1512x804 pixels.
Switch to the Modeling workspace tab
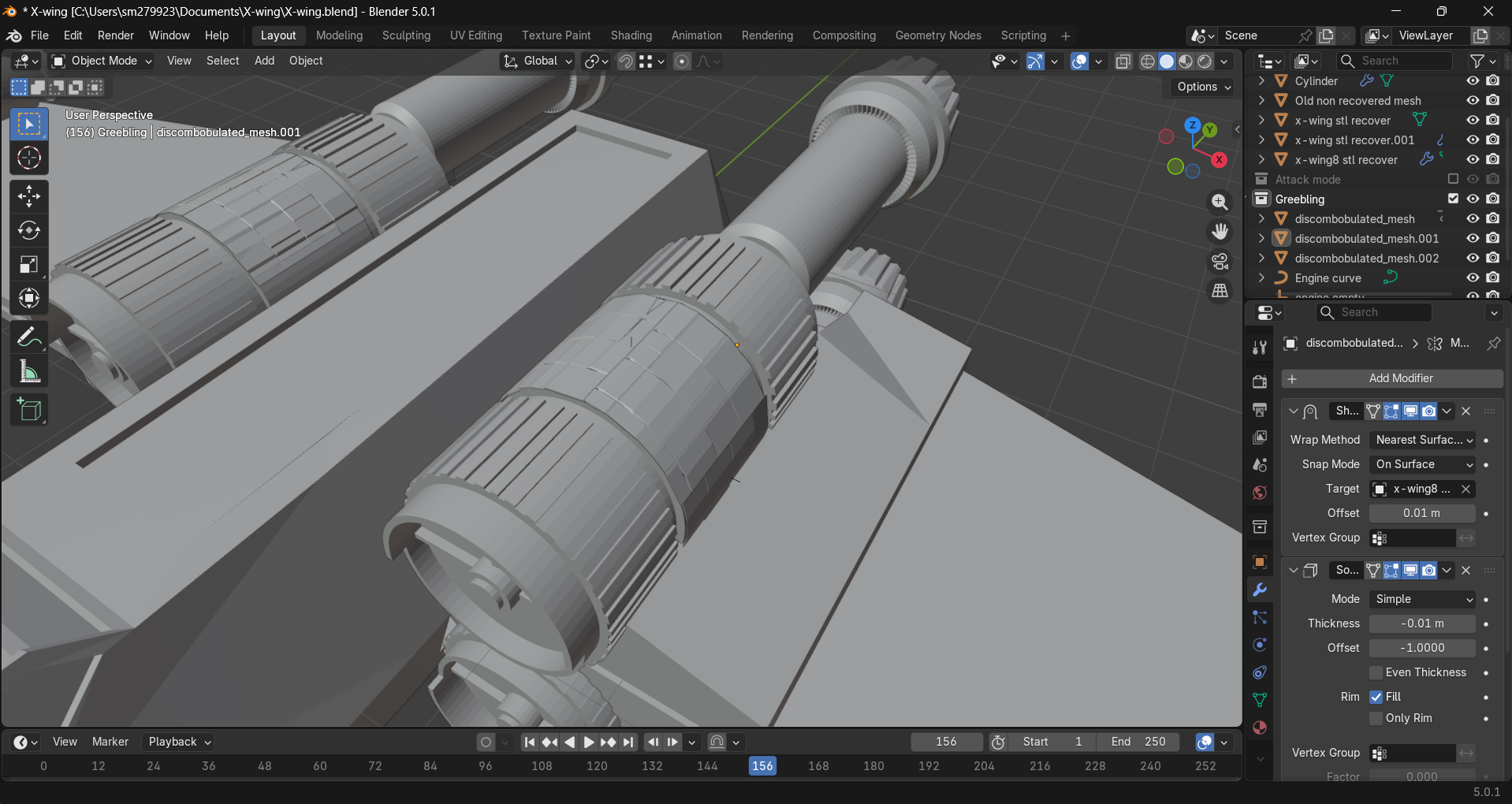coord(339,35)
